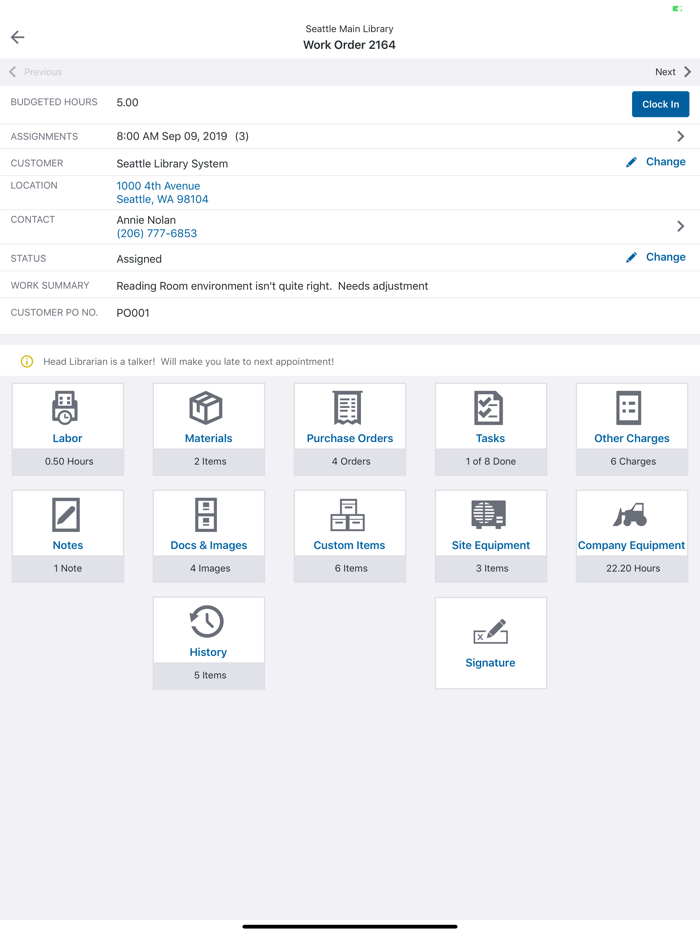The width and height of the screenshot is (700, 934).
Task: Select the Labor label
Action: pos(67,438)
